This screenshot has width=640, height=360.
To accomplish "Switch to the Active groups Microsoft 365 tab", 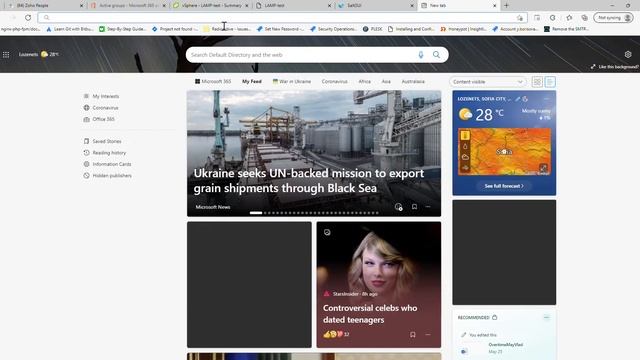I will 127,5.
